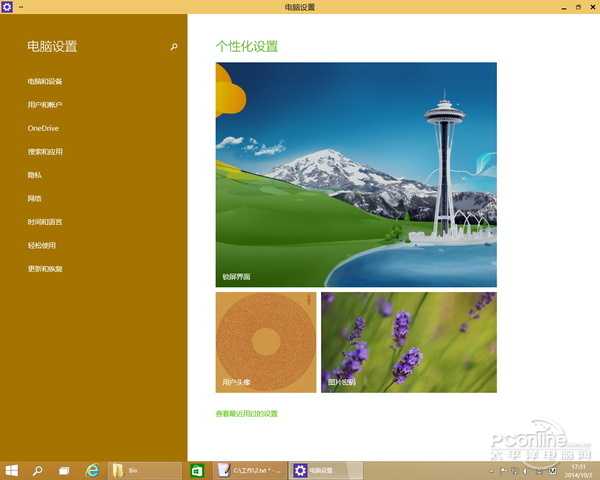The width and height of the screenshot is (600, 480).
Task: Click the taskbar Search magnifier icon
Action: click(x=37, y=470)
